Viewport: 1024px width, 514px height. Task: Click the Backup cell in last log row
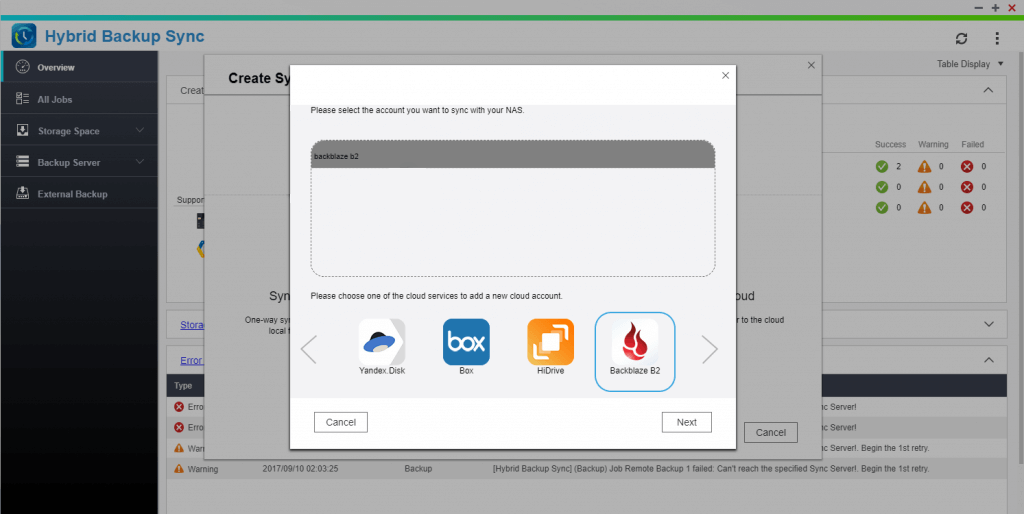[x=418, y=469]
